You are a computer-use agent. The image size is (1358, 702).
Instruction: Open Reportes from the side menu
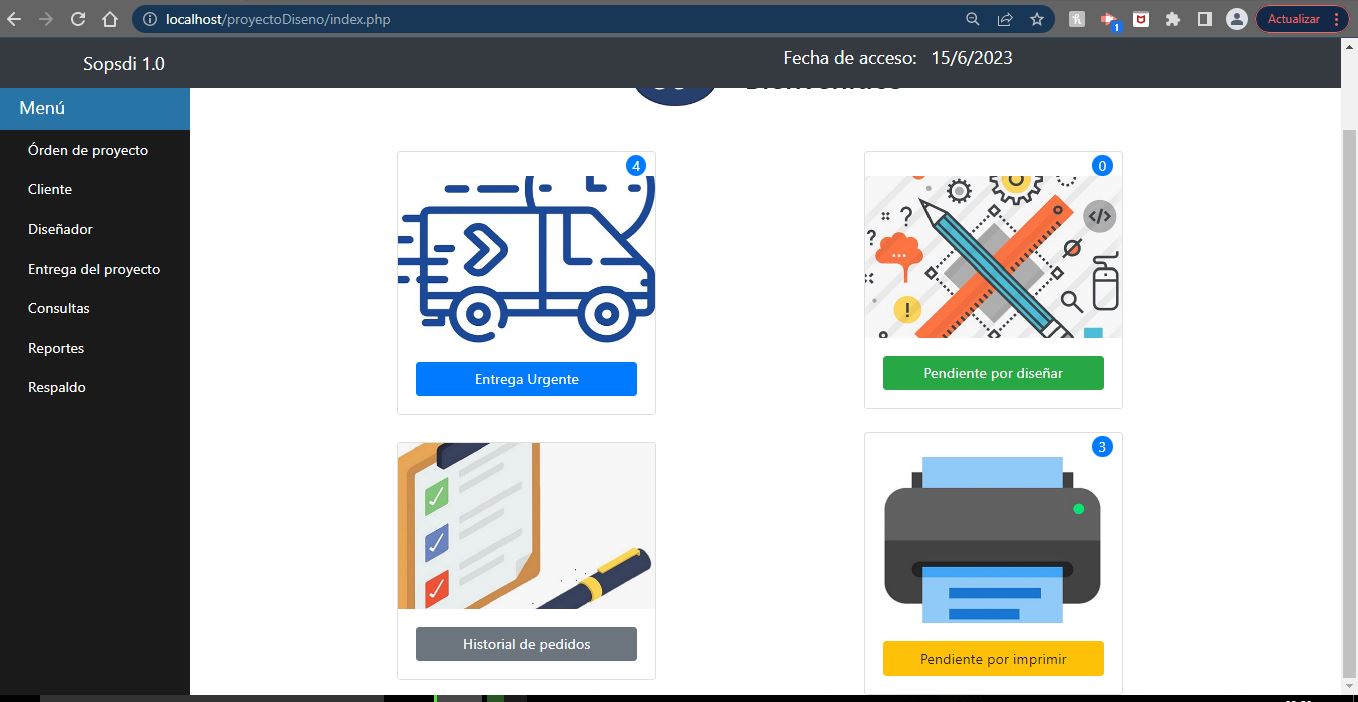point(56,348)
